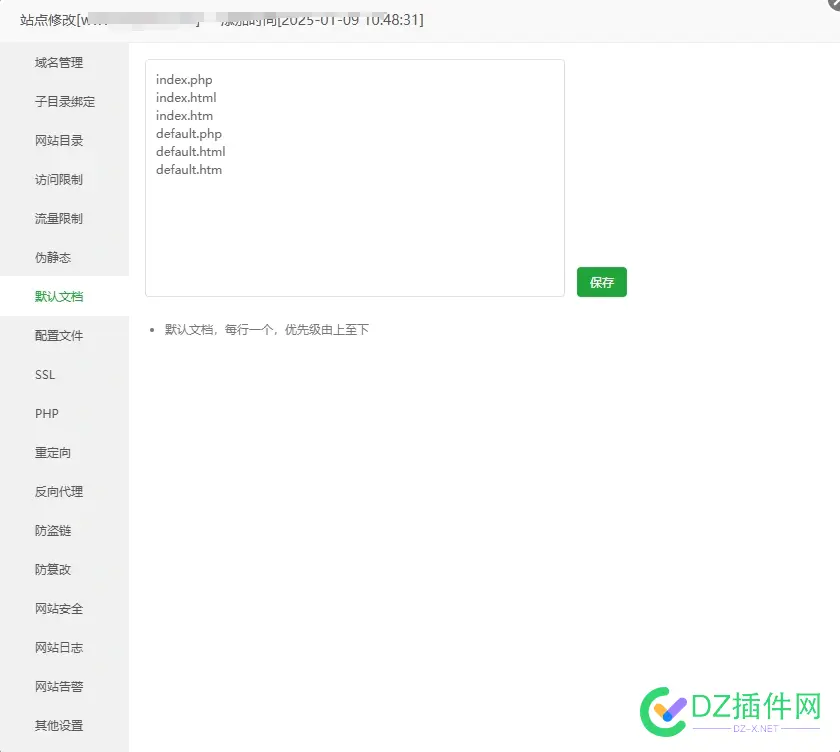Select the active 默认文档 tab

59,297
